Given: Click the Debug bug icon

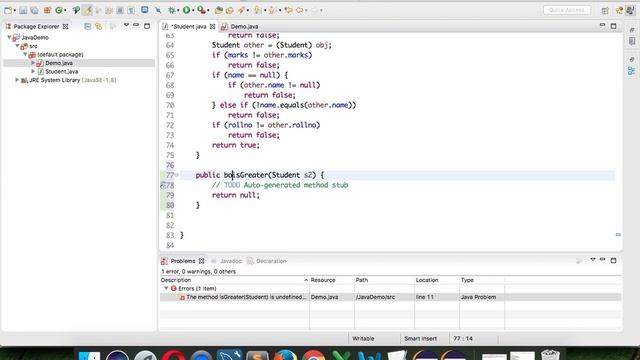Looking at the screenshot, I should 172,10.
